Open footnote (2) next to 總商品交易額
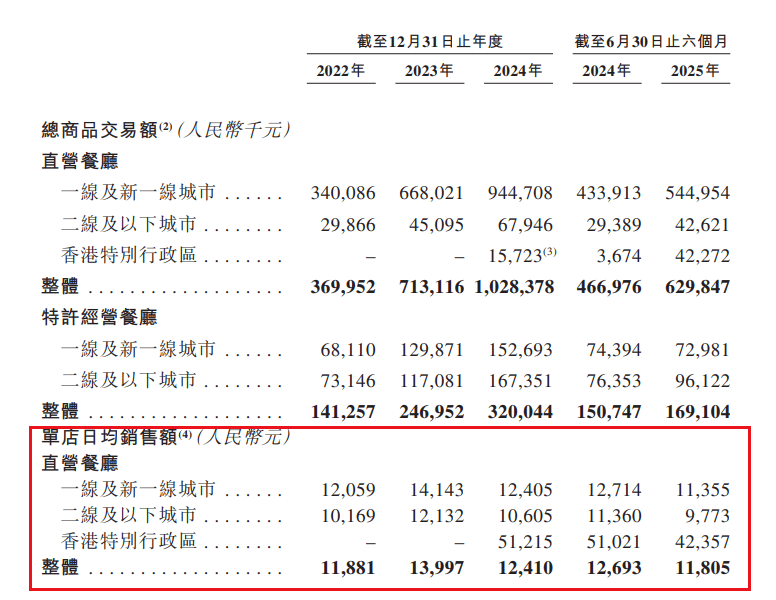The height and width of the screenshot is (600, 776). tap(167, 125)
